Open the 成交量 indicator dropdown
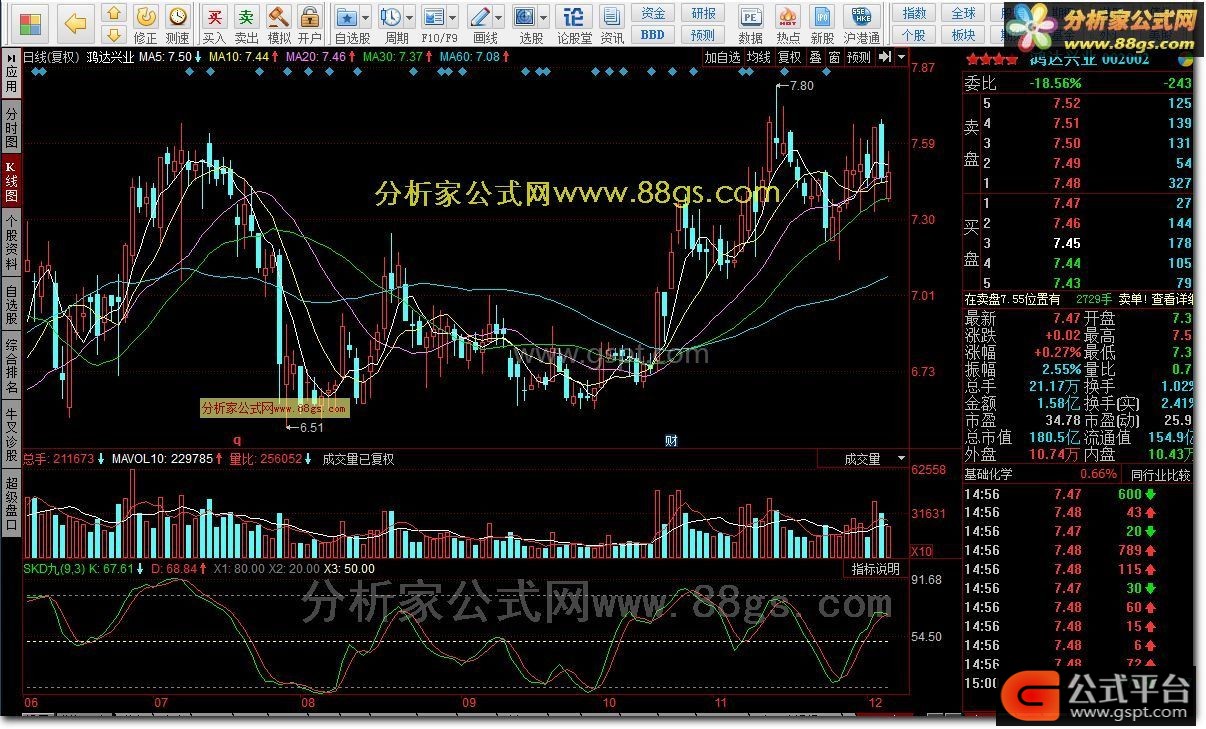 [x=862, y=459]
